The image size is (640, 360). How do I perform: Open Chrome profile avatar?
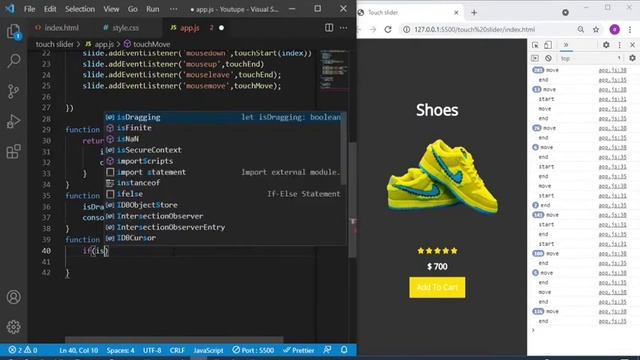coord(614,29)
